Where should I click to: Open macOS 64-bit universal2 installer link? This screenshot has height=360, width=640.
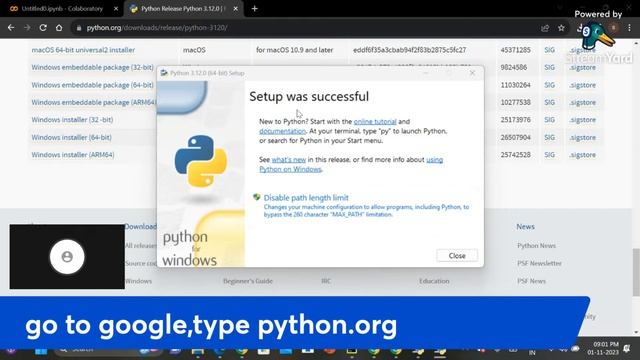pyautogui.click(x=83, y=50)
